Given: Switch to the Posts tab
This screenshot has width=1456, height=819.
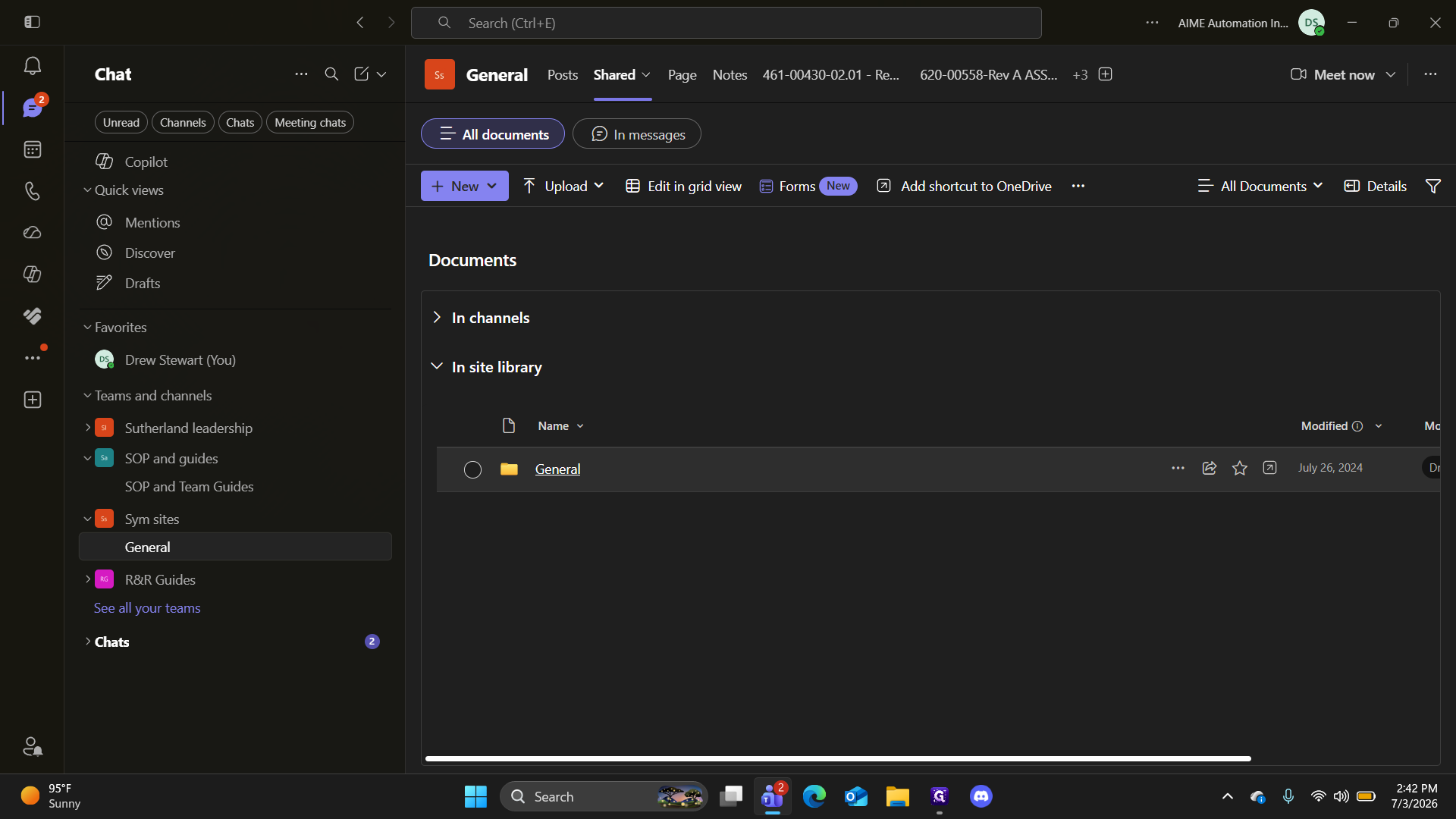Looking at the screenshot, I should click(x=563, y=74).
